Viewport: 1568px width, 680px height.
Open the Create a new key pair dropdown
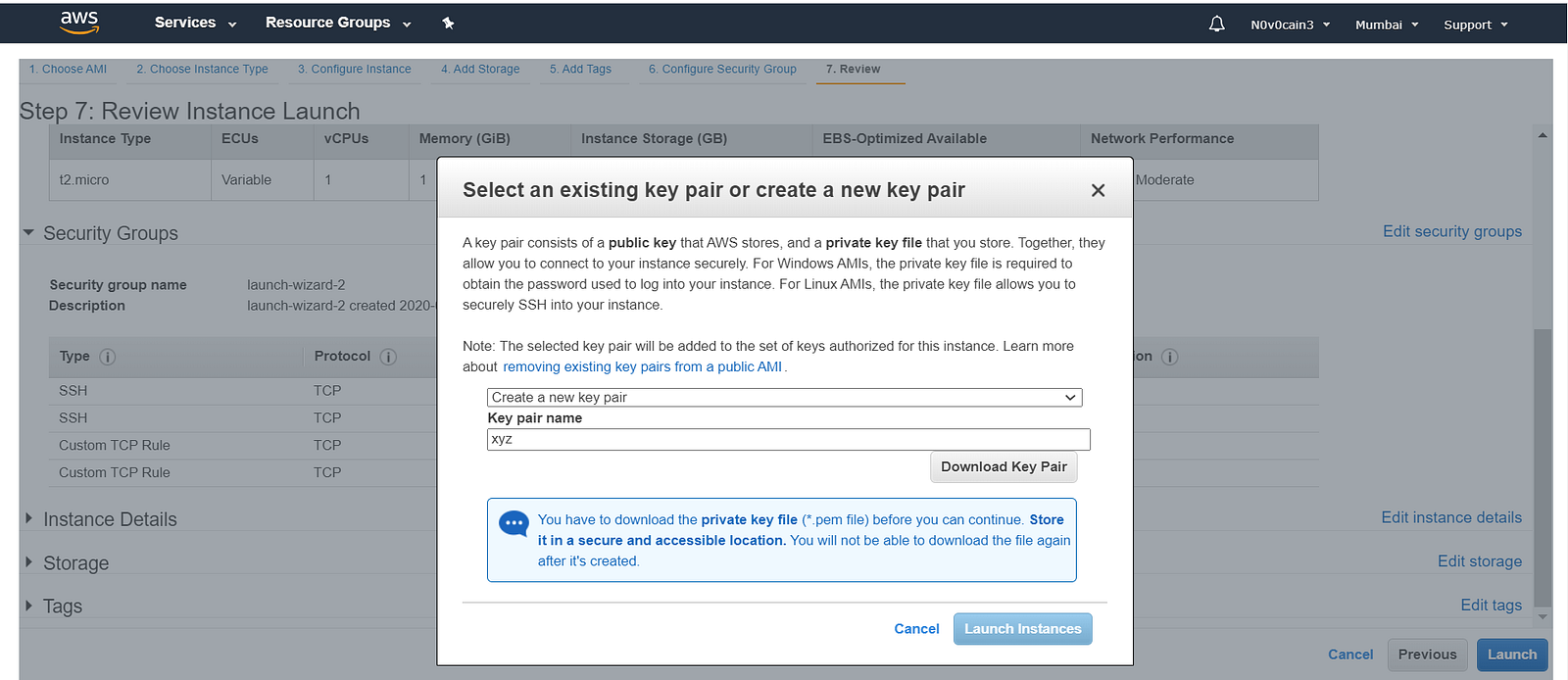click(x=784, y=397)
